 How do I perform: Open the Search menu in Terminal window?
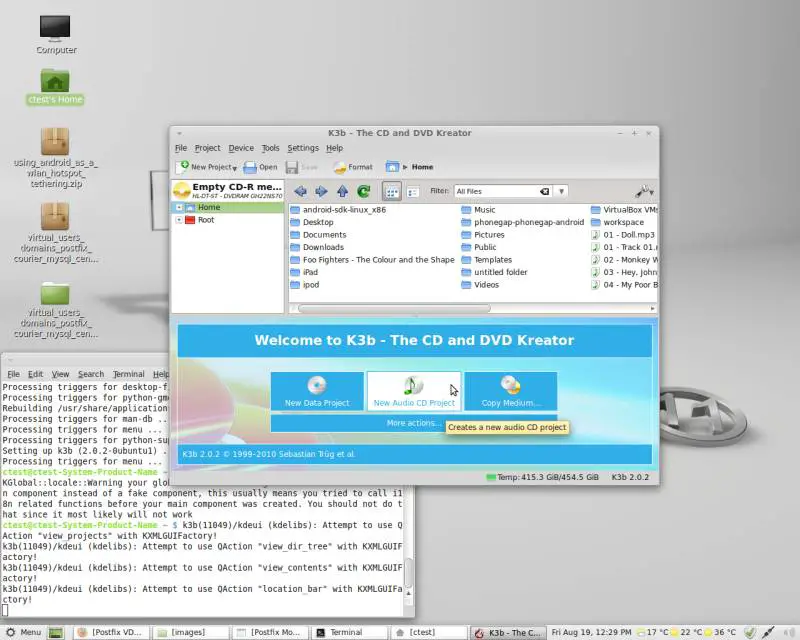click(x=91, y=374)
